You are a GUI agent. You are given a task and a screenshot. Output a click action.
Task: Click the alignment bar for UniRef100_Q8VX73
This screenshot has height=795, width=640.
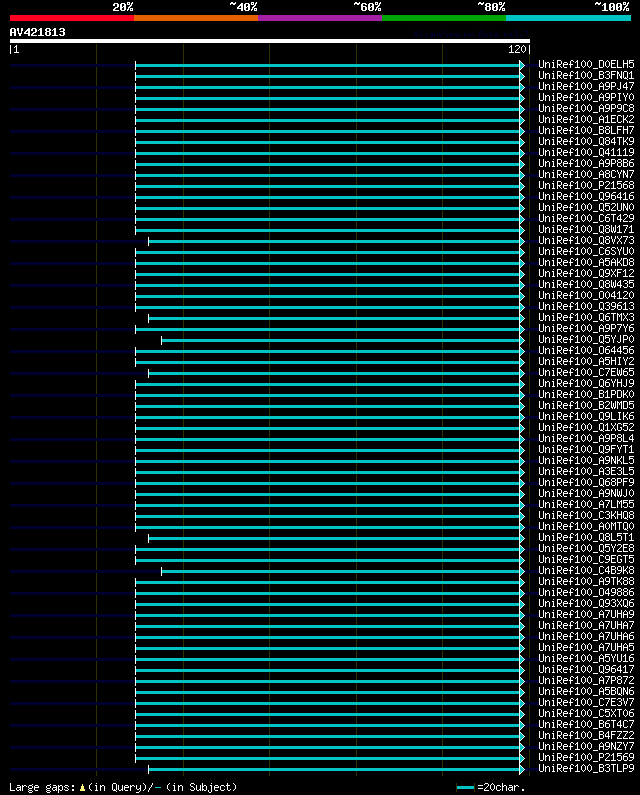pos(336,241)
